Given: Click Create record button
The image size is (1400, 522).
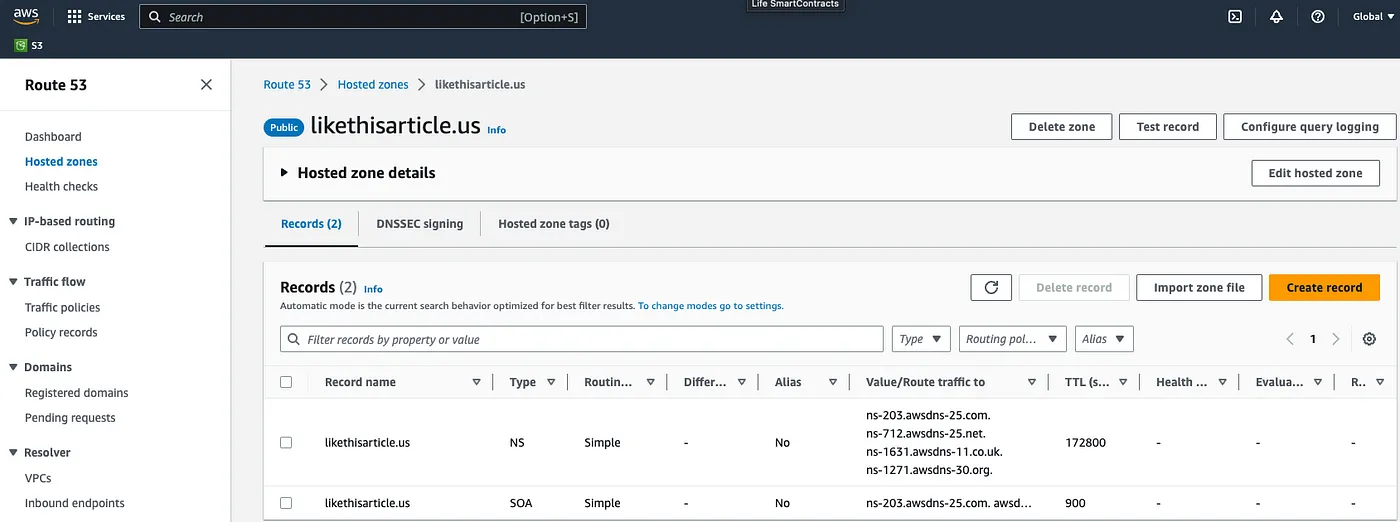Looking at the screenshot, I should [x=1324, y=287].
